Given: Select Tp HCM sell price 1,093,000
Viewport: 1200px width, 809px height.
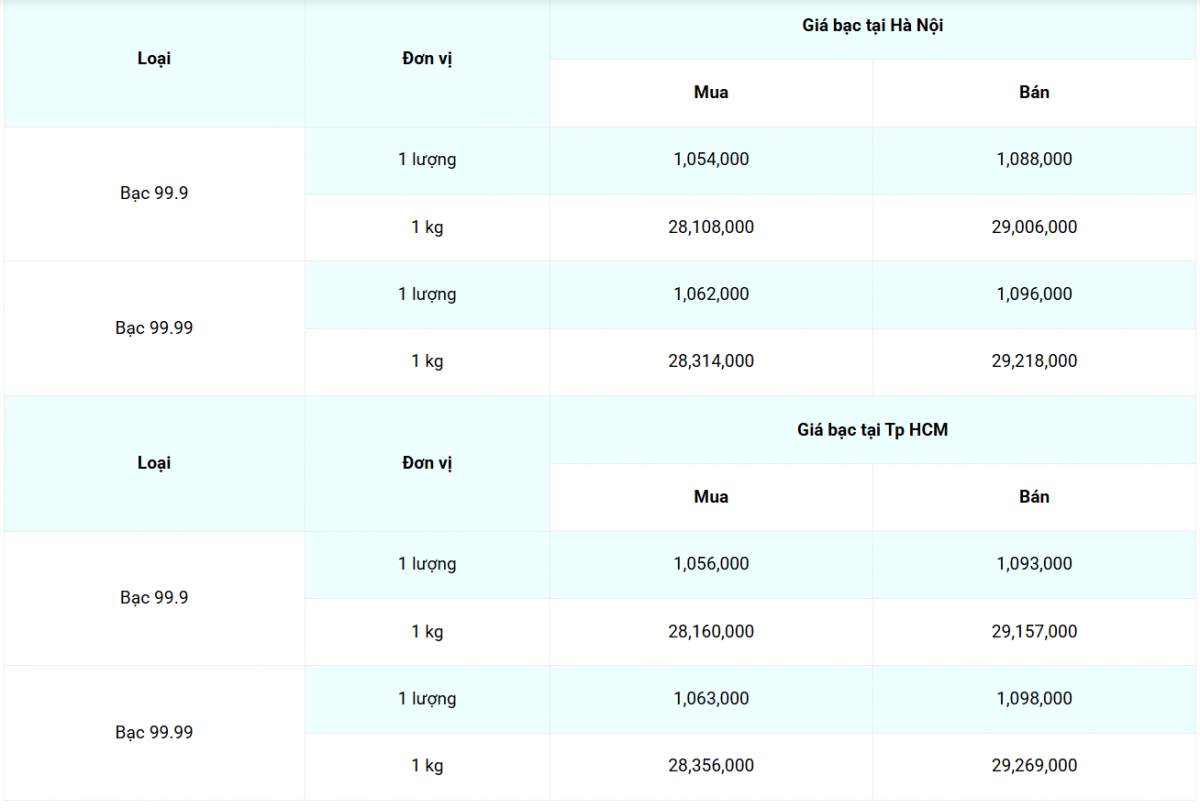Looking at the screenshot, I should click(1034, 564).
